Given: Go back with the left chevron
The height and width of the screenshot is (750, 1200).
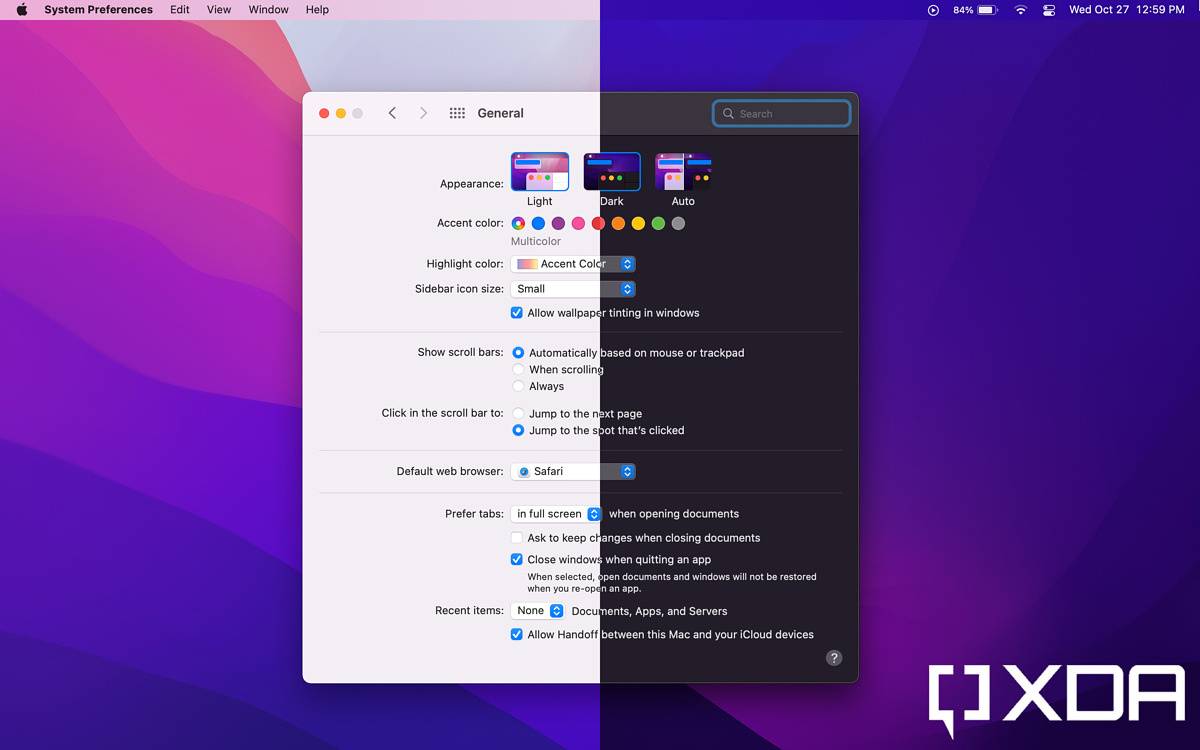Looking at the screenshot, I should coord(392,113).
